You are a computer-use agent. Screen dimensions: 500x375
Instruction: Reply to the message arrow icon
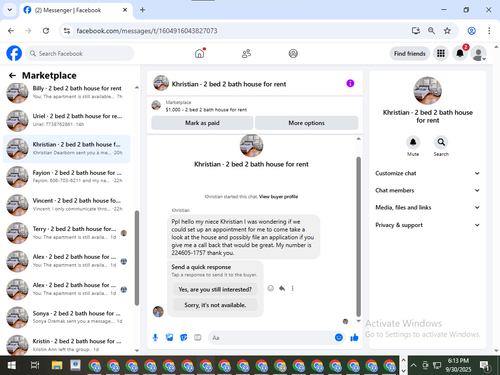point(282,288)
